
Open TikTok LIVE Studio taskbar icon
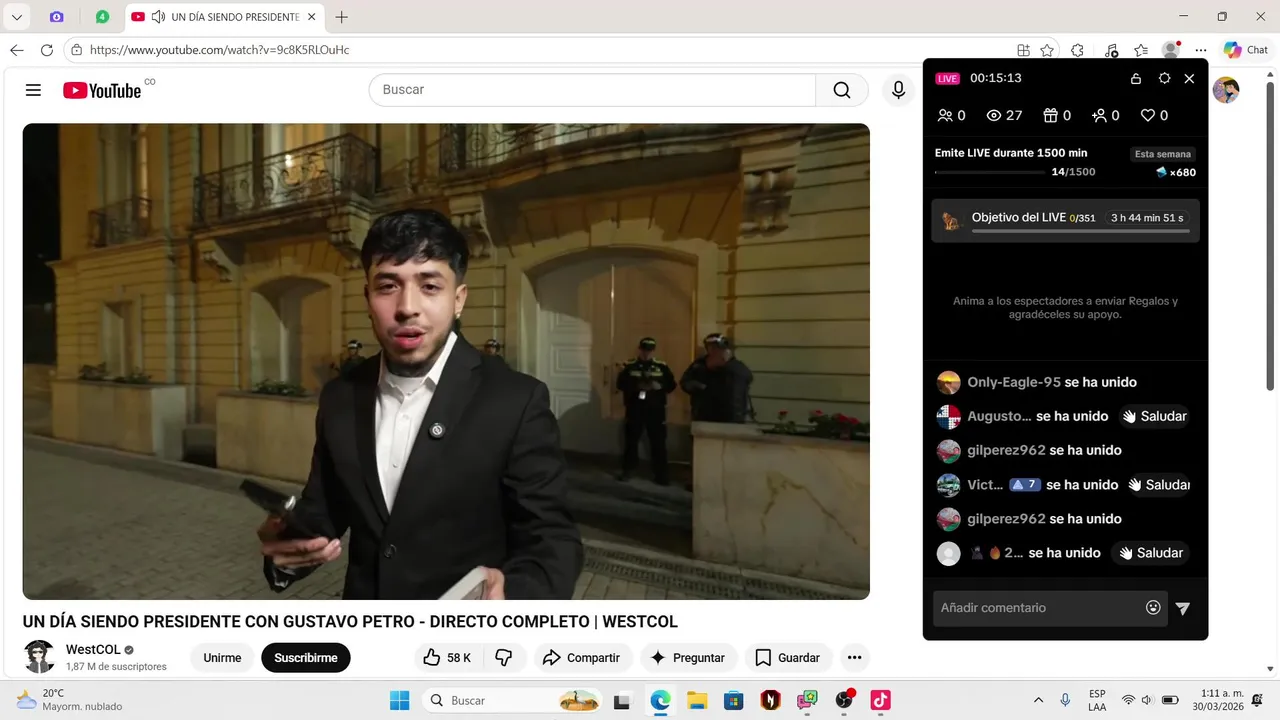pos(880,700)
